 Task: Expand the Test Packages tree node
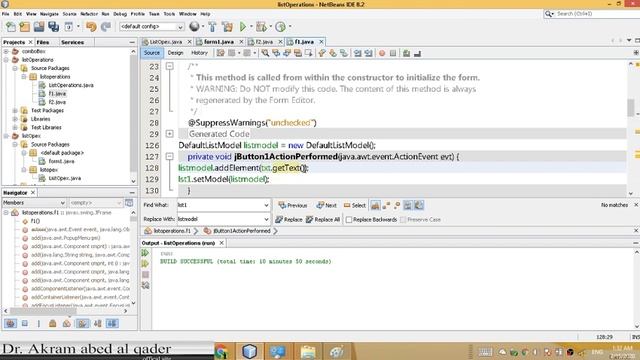15,111
